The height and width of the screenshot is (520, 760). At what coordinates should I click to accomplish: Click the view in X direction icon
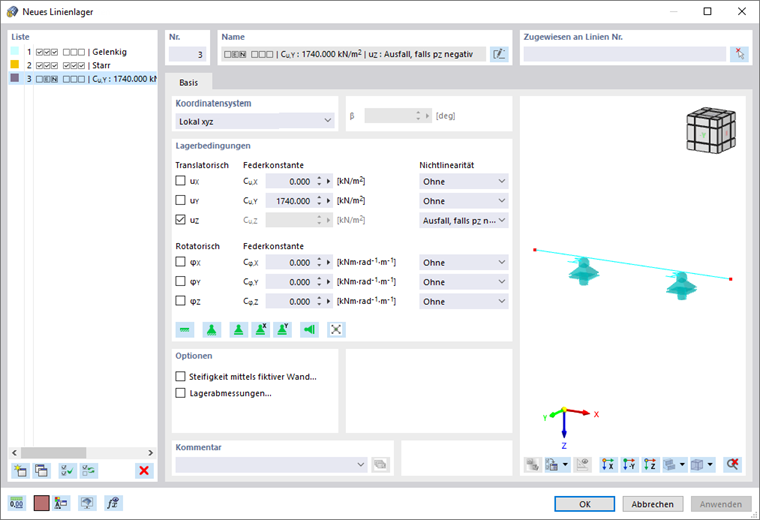click(x=608, y=465)
